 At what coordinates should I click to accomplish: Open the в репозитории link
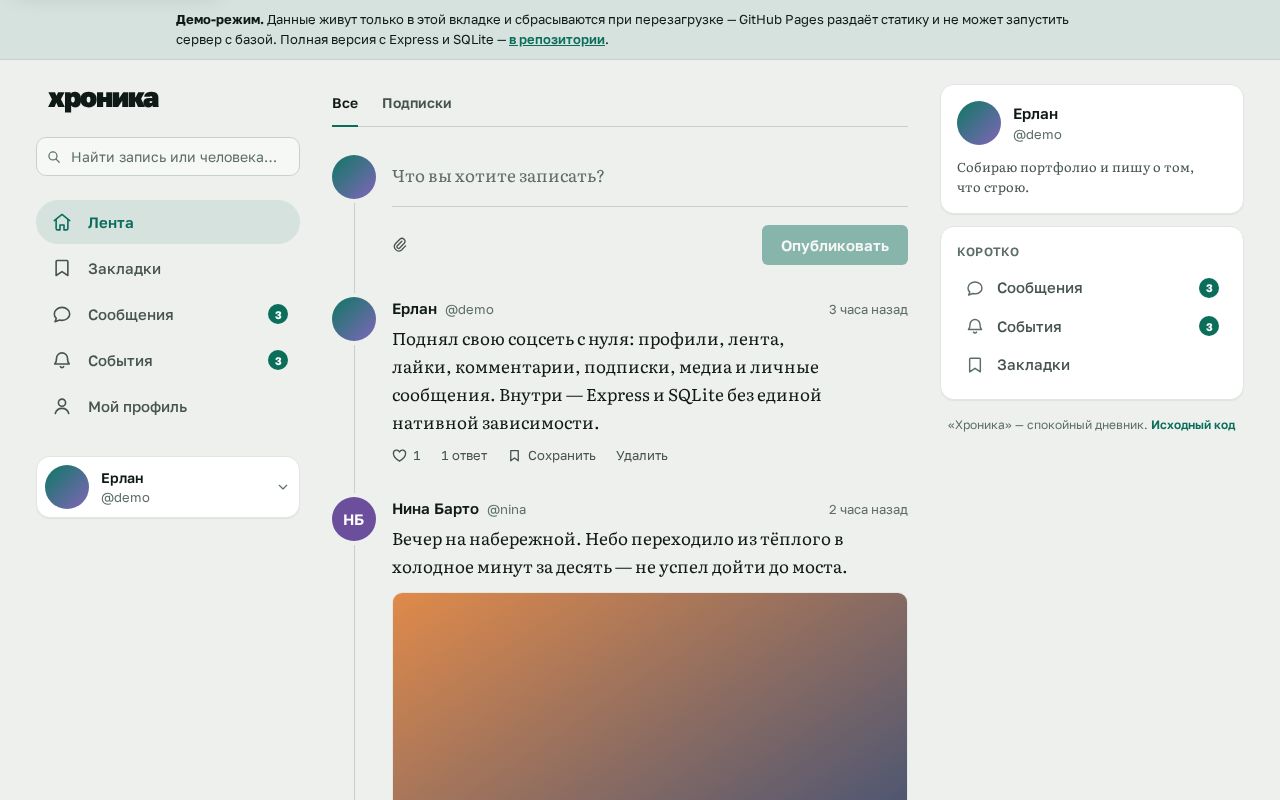tap(557, 40)
